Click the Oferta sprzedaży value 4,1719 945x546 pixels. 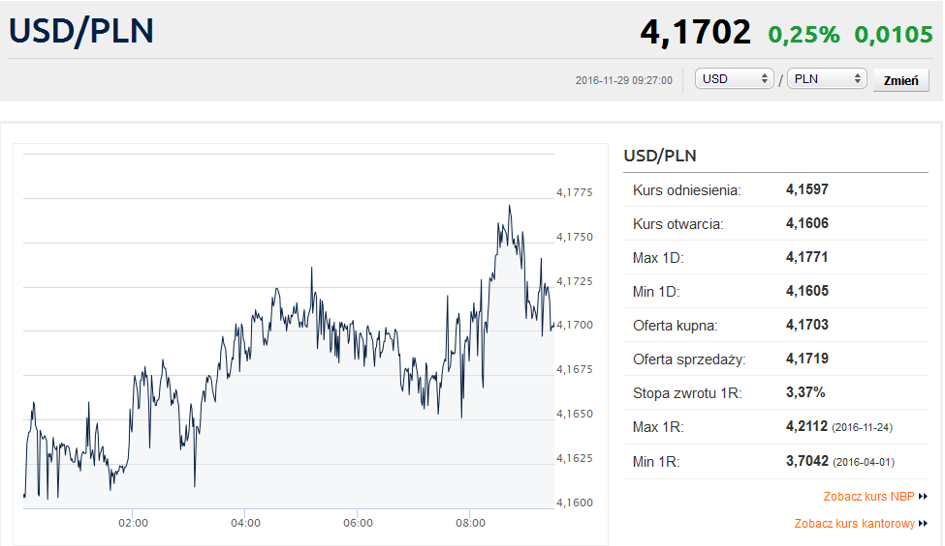pyautogui.click(x=807, y=358)
